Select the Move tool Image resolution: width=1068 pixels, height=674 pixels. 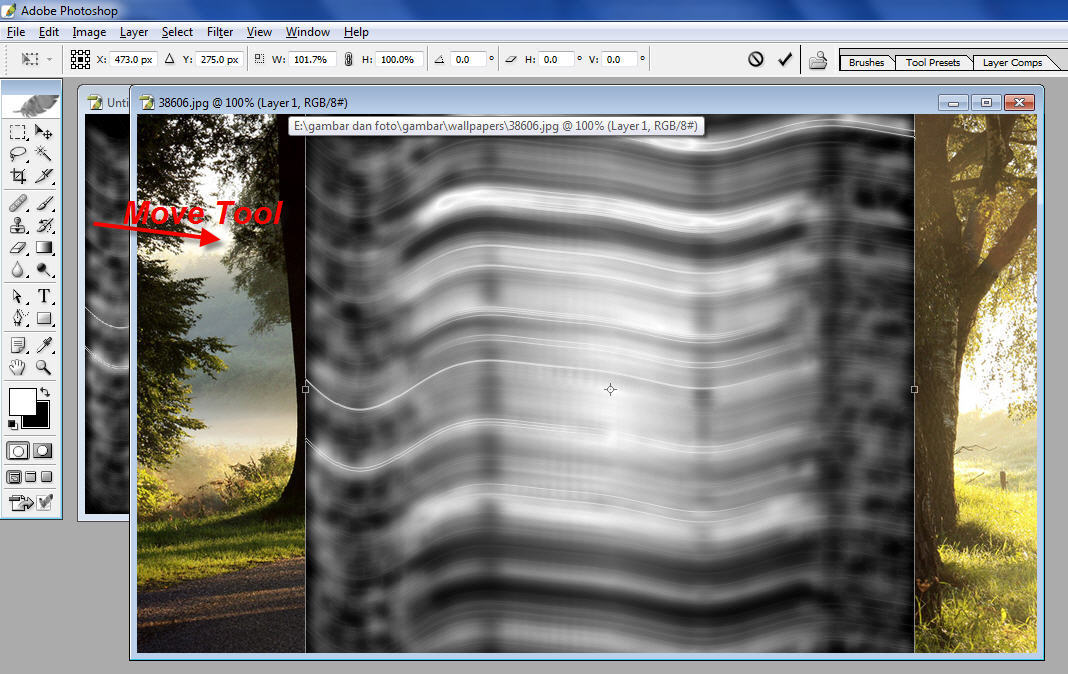tap(44, 131)
